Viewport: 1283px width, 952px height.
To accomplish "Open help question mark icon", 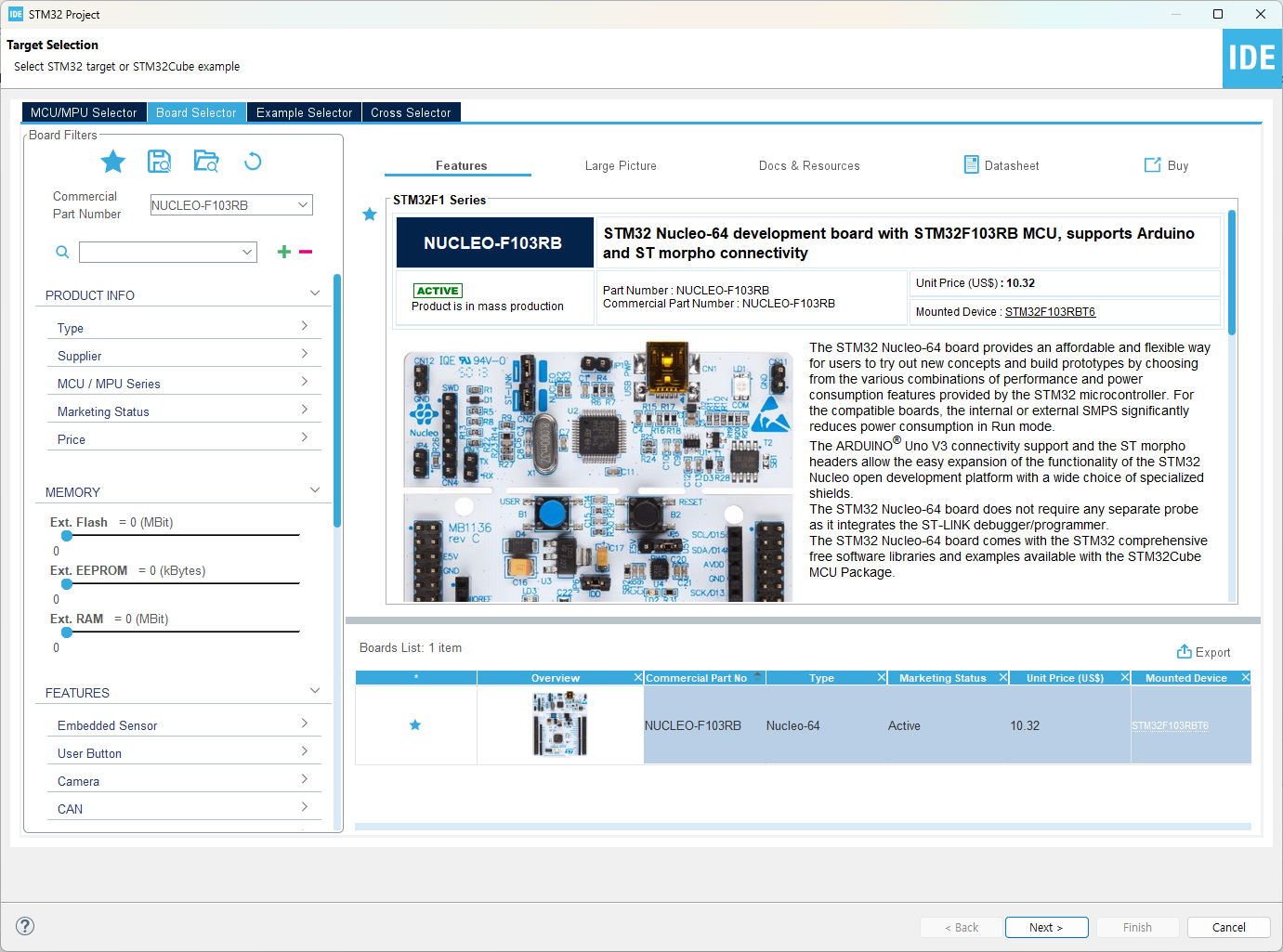I will click(x=26, y=926).
